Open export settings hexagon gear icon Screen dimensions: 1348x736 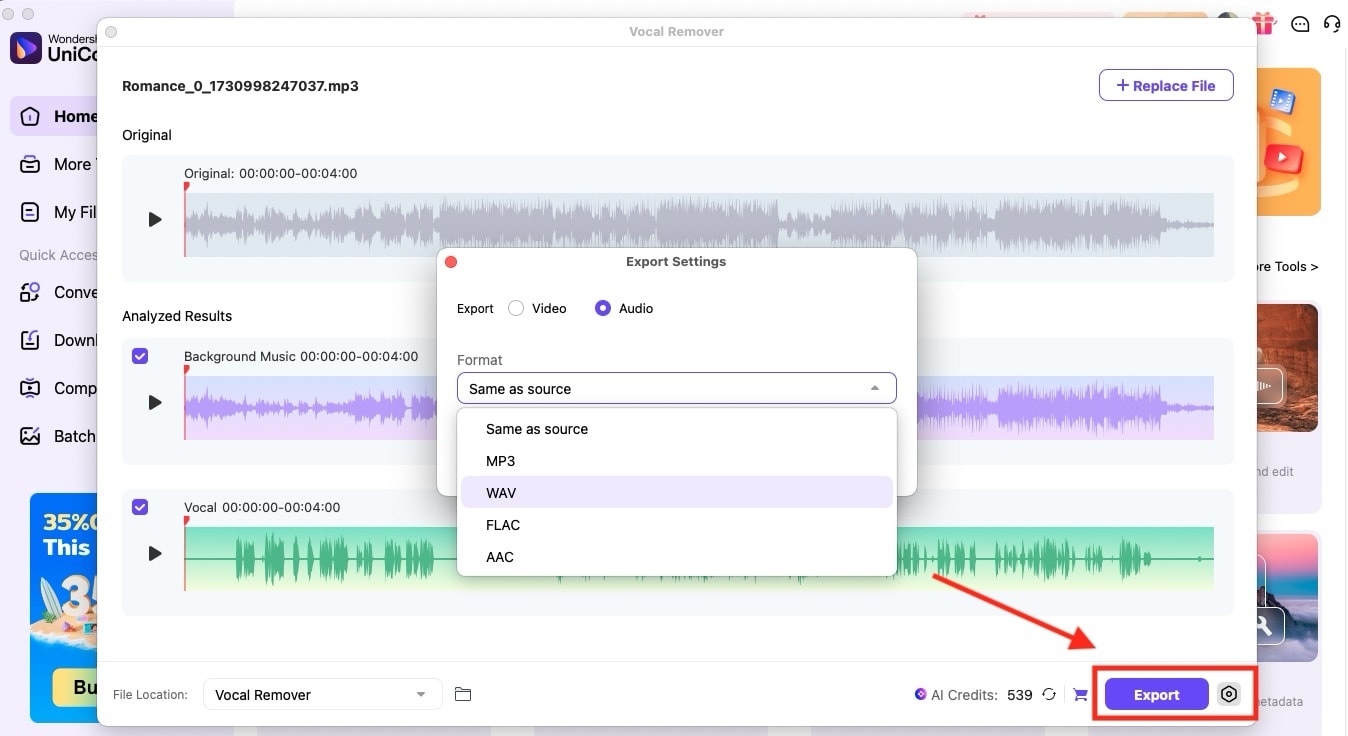tap(1229, 694)
